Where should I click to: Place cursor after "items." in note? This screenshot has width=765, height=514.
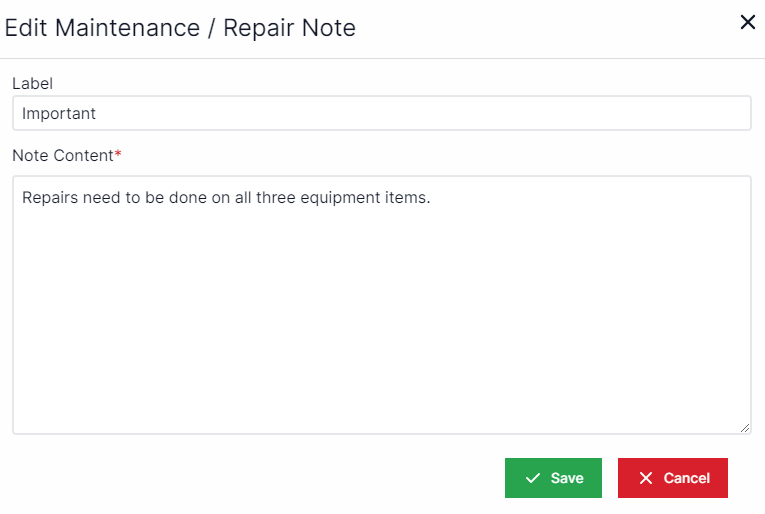431,198
